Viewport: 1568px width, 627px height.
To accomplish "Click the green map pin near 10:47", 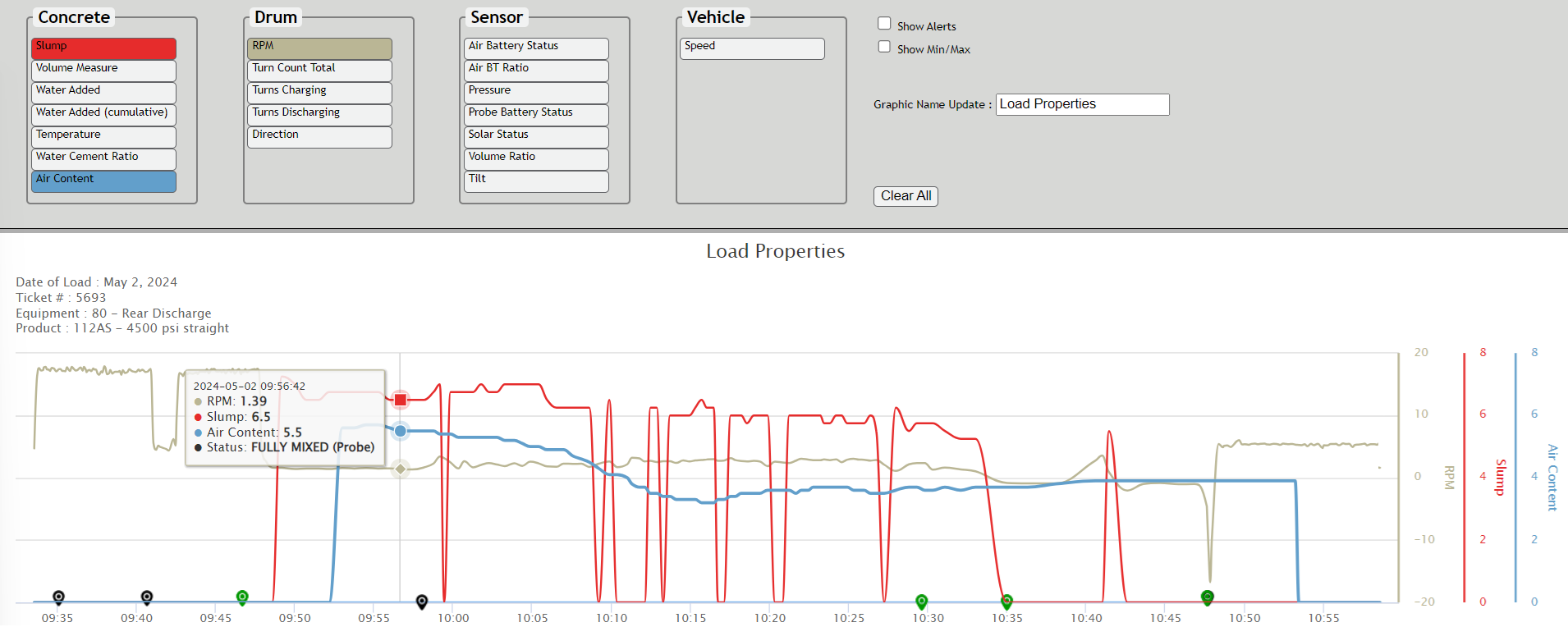I will point(1208,597).
